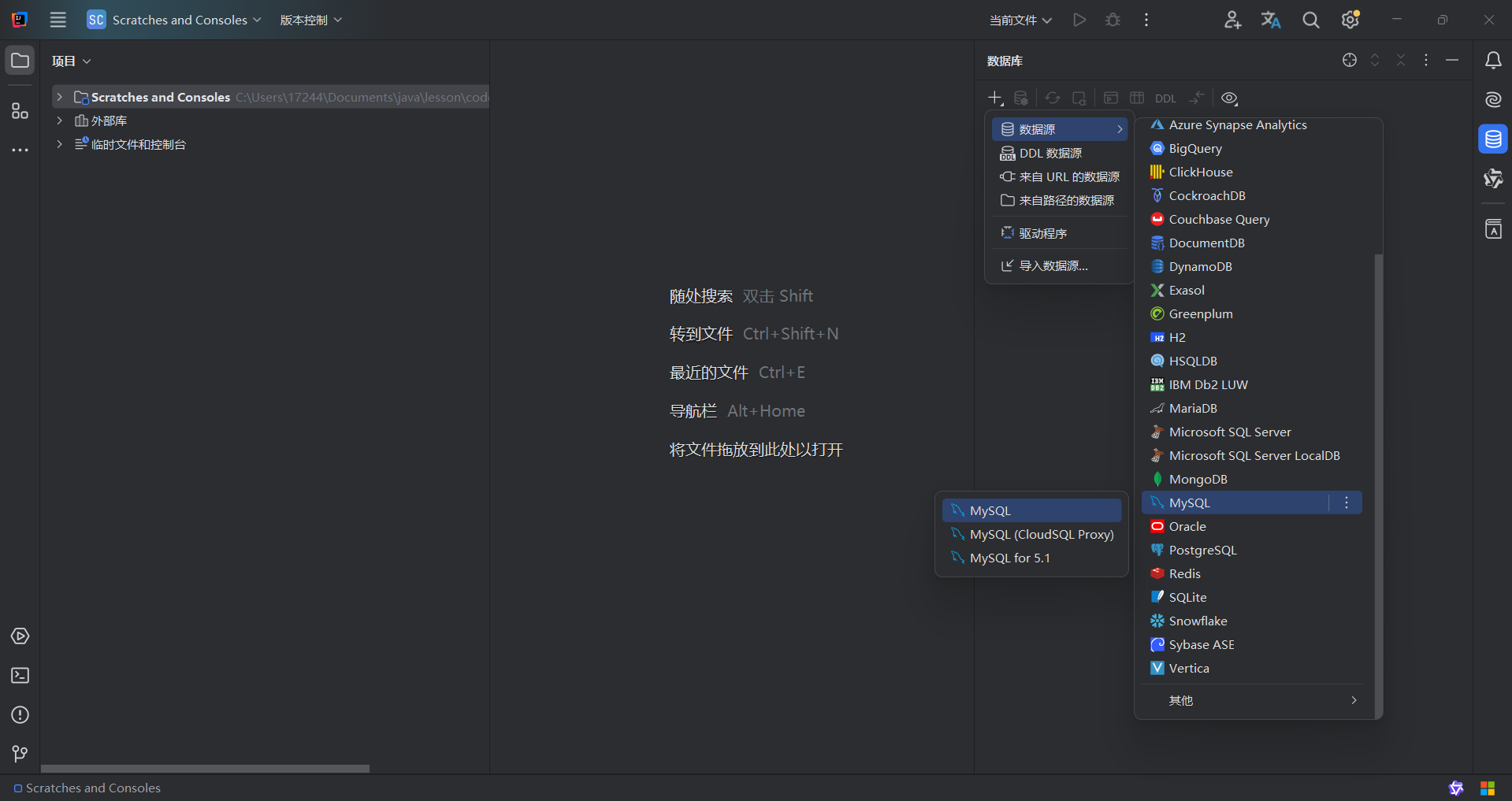Refresh the database tree
1512x801 pixels.
1053,98
